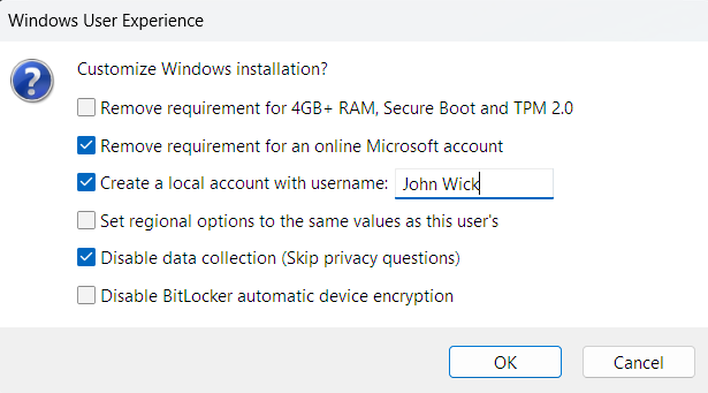Image resolution: width=708 pixels, height=393 pixels.
Task: Cancel the Windows User Experience dialog
Action: click(638, 362)
